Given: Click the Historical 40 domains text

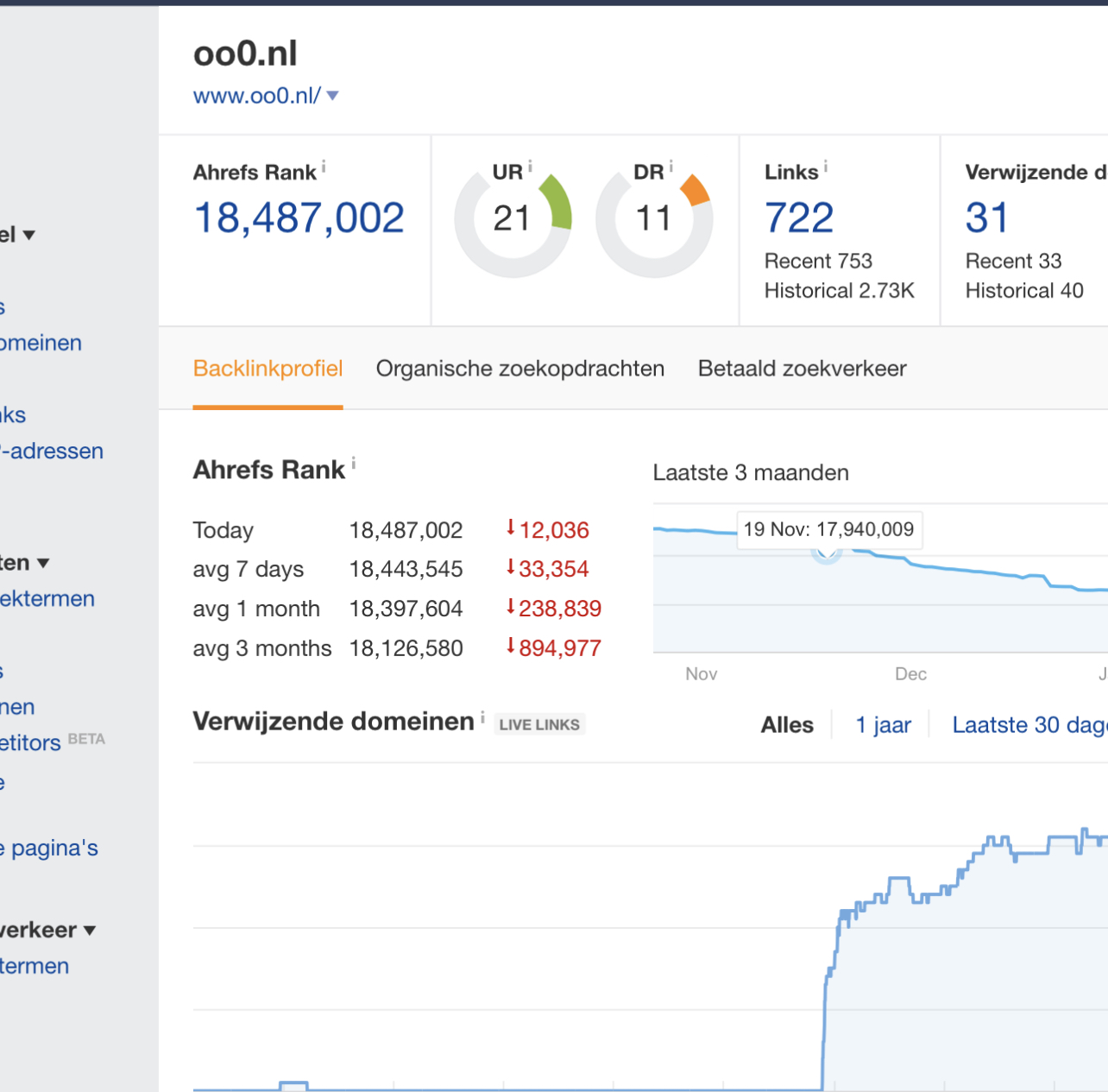Looking at the screenshot, I should 1024,291.
